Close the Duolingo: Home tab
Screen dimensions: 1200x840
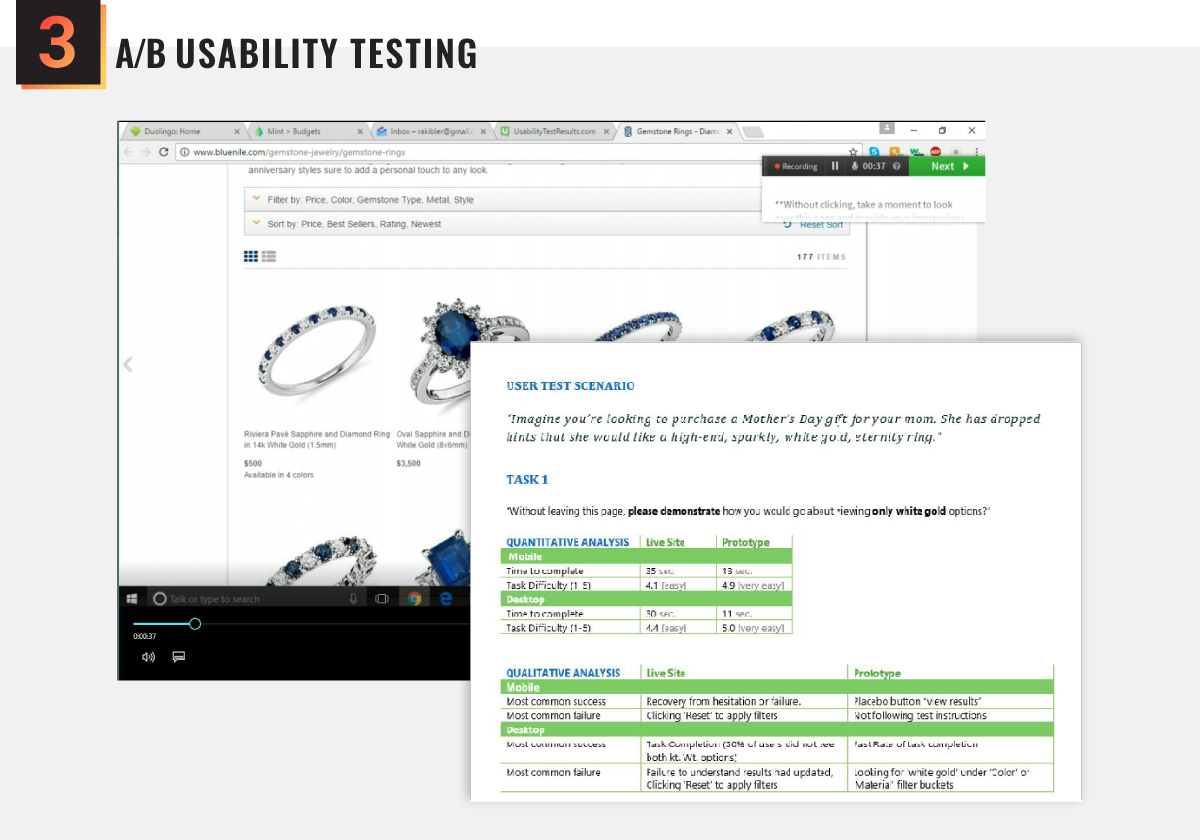tap(237, 131)
